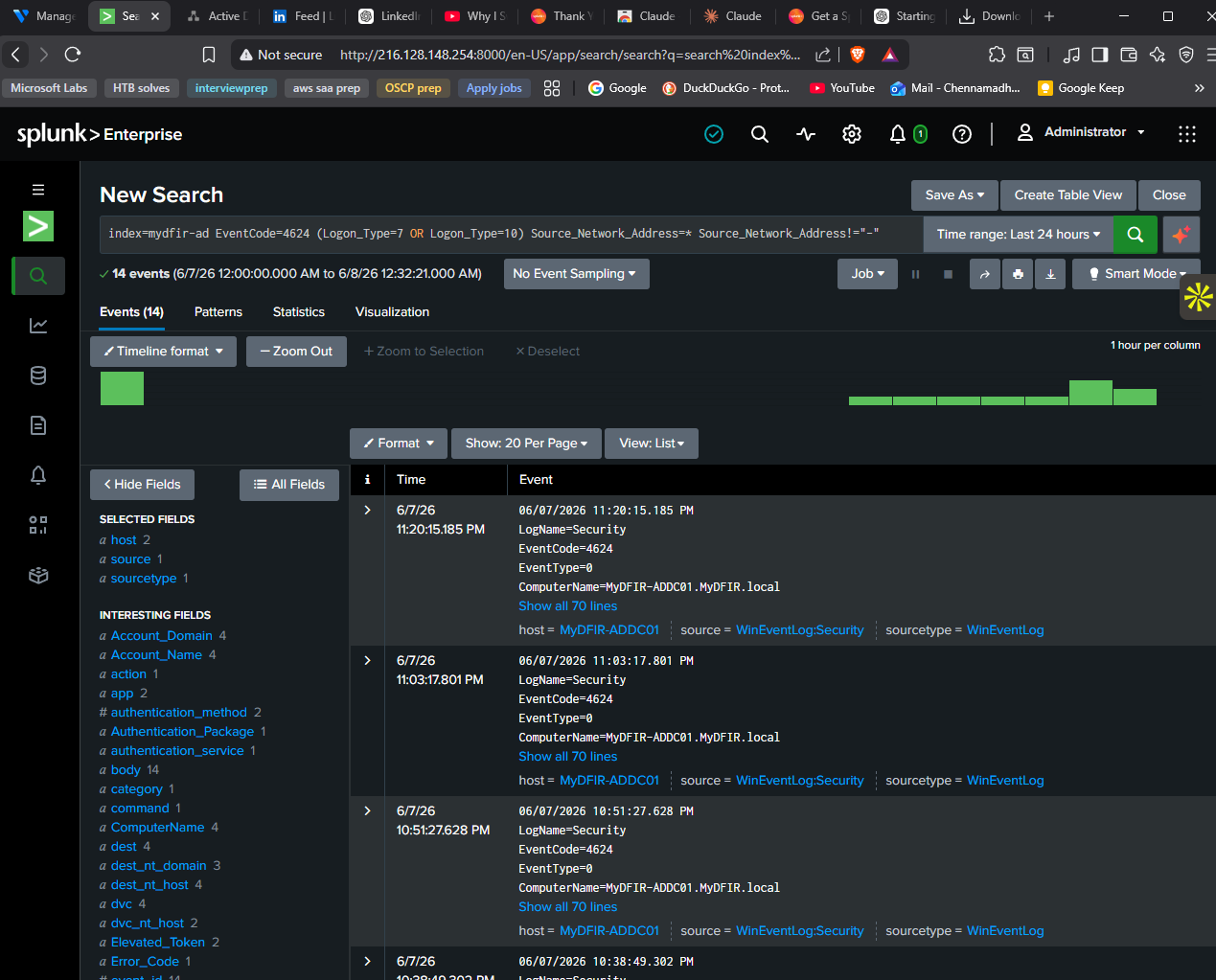Select Search icon in left sidebar

(38, 276)
